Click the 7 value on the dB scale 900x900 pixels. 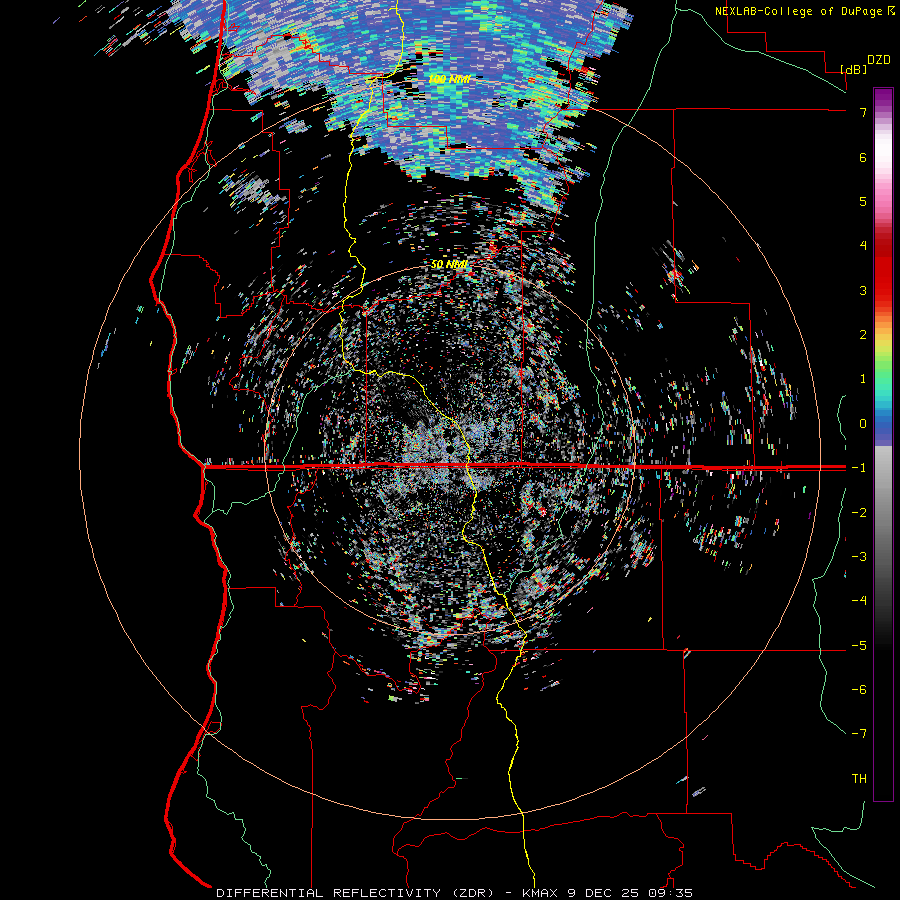(863, 112)
